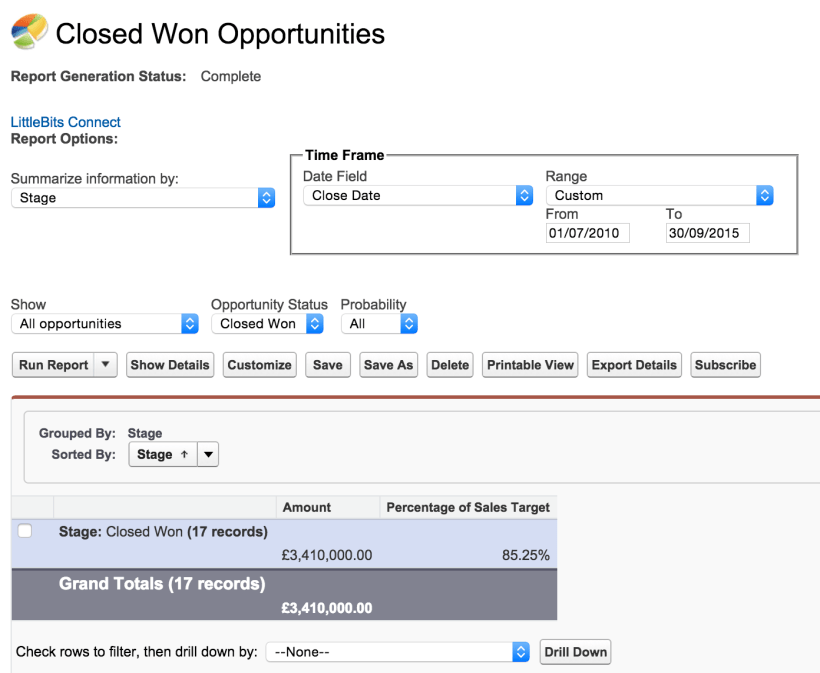Screen dimensions: 820x673
Task: Click the report pie chart icon
Action: [x=28, y=33]
